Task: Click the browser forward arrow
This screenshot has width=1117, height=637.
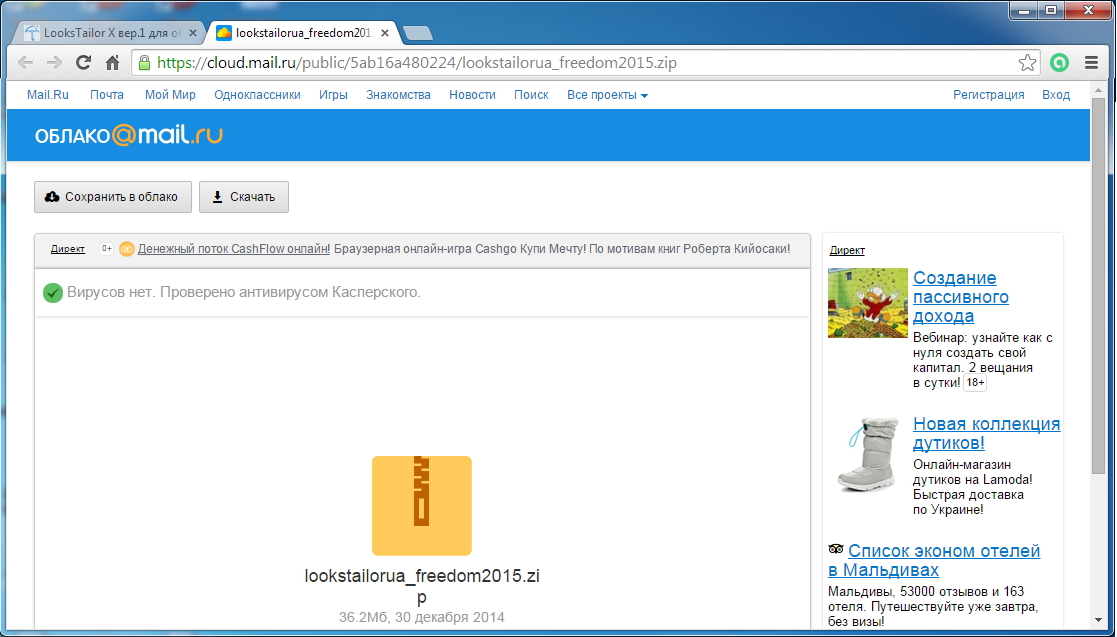Action: coord(54,63)
